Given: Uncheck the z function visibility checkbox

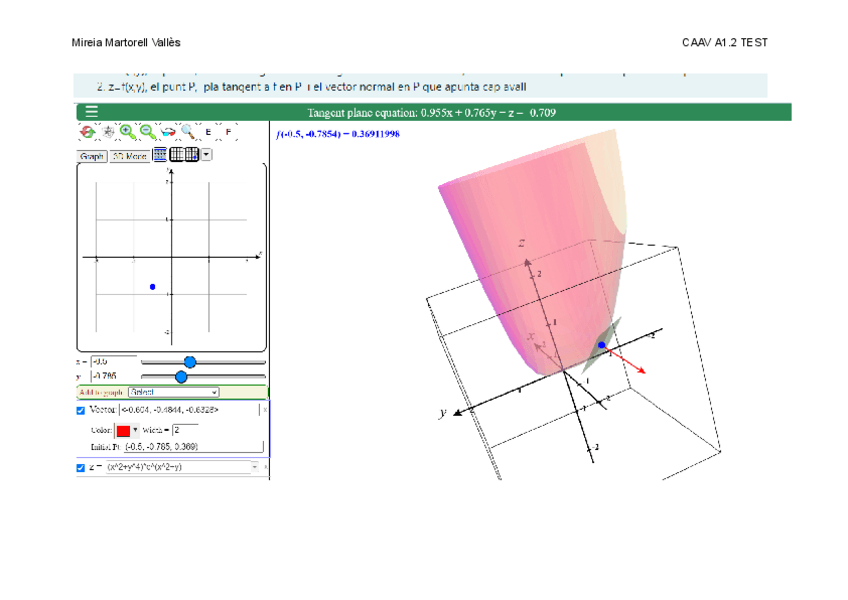Looking at the screenshot, I should (x=81, y=467).
